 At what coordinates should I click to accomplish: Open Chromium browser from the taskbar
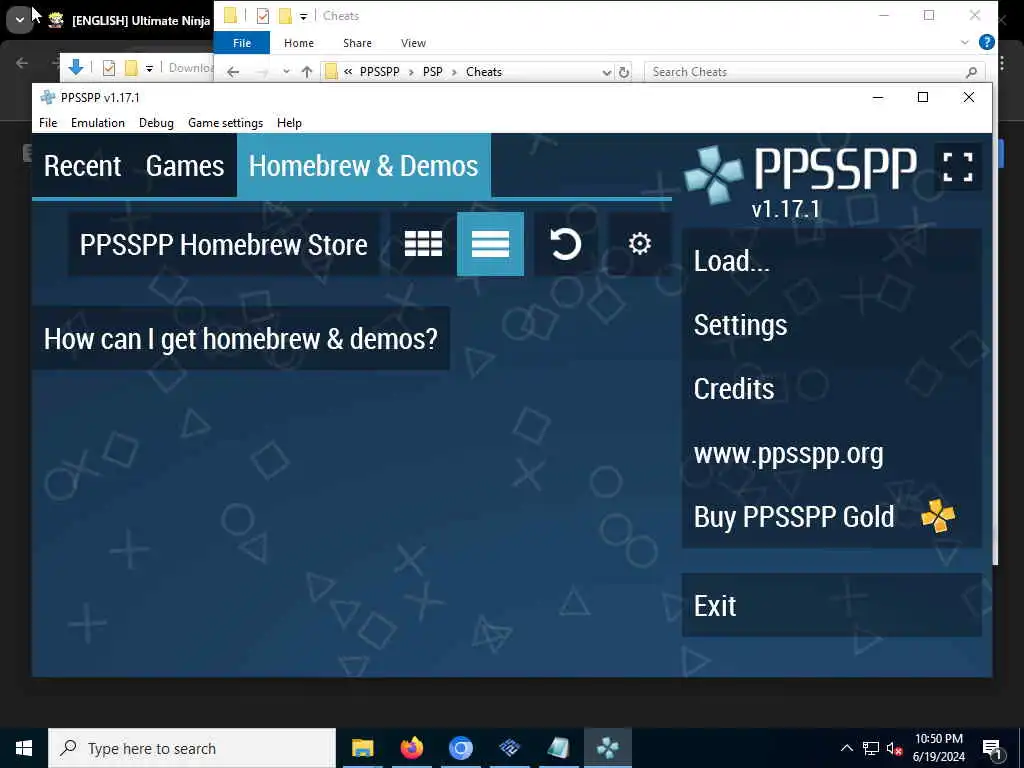pyautogui.click(x=460, y=748)
